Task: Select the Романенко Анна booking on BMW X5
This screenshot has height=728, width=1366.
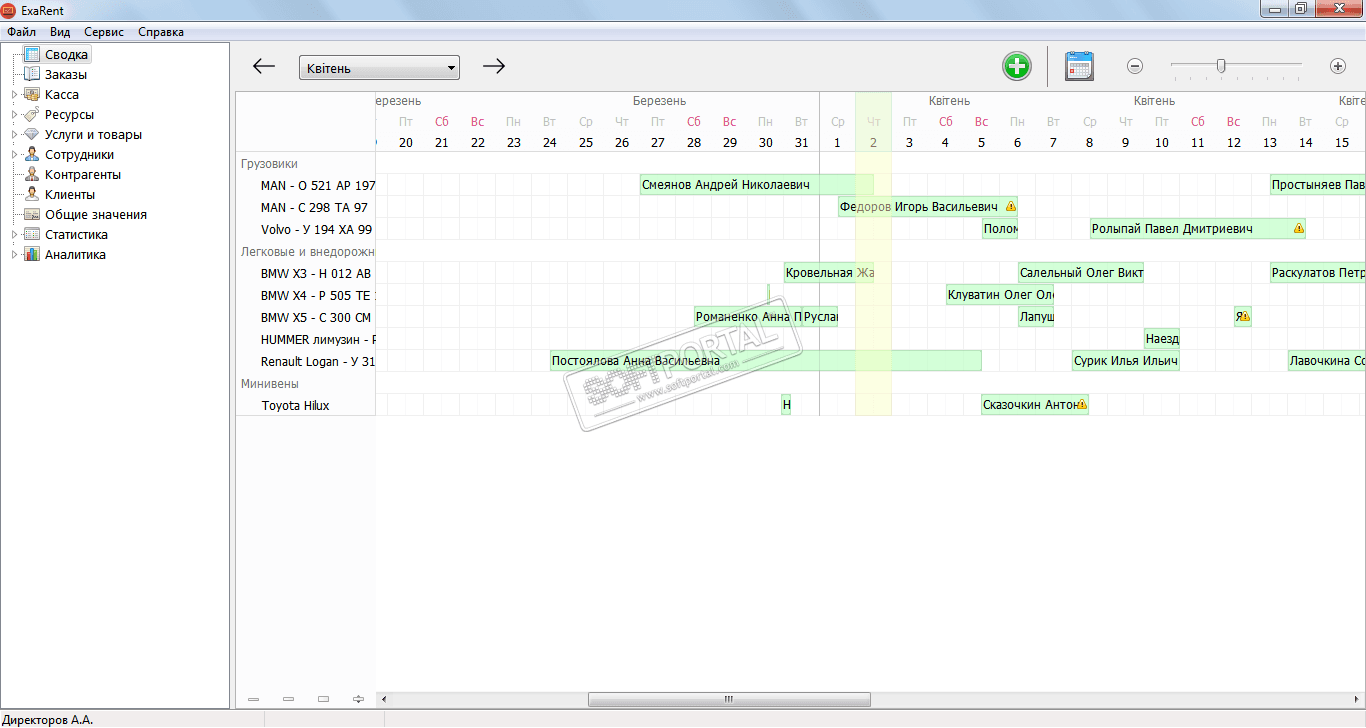Action: pyautogui.click(x=748, y=317)
